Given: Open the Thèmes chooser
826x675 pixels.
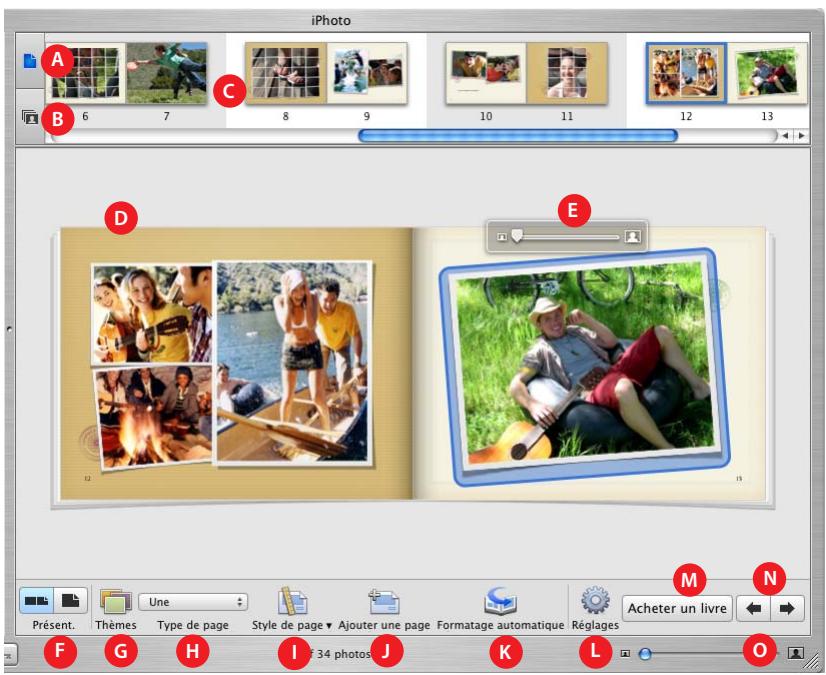Looking at the screenshot, I should [115, 602].
